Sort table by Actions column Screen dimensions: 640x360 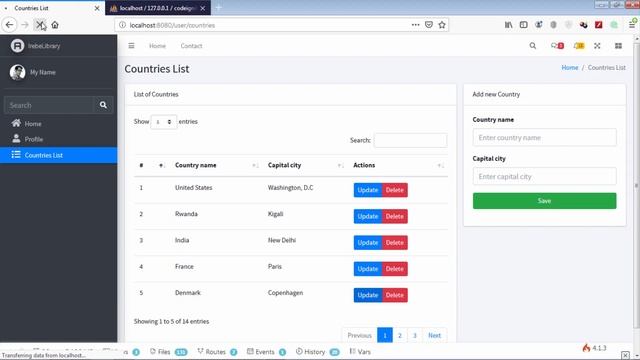click(399, 165)
